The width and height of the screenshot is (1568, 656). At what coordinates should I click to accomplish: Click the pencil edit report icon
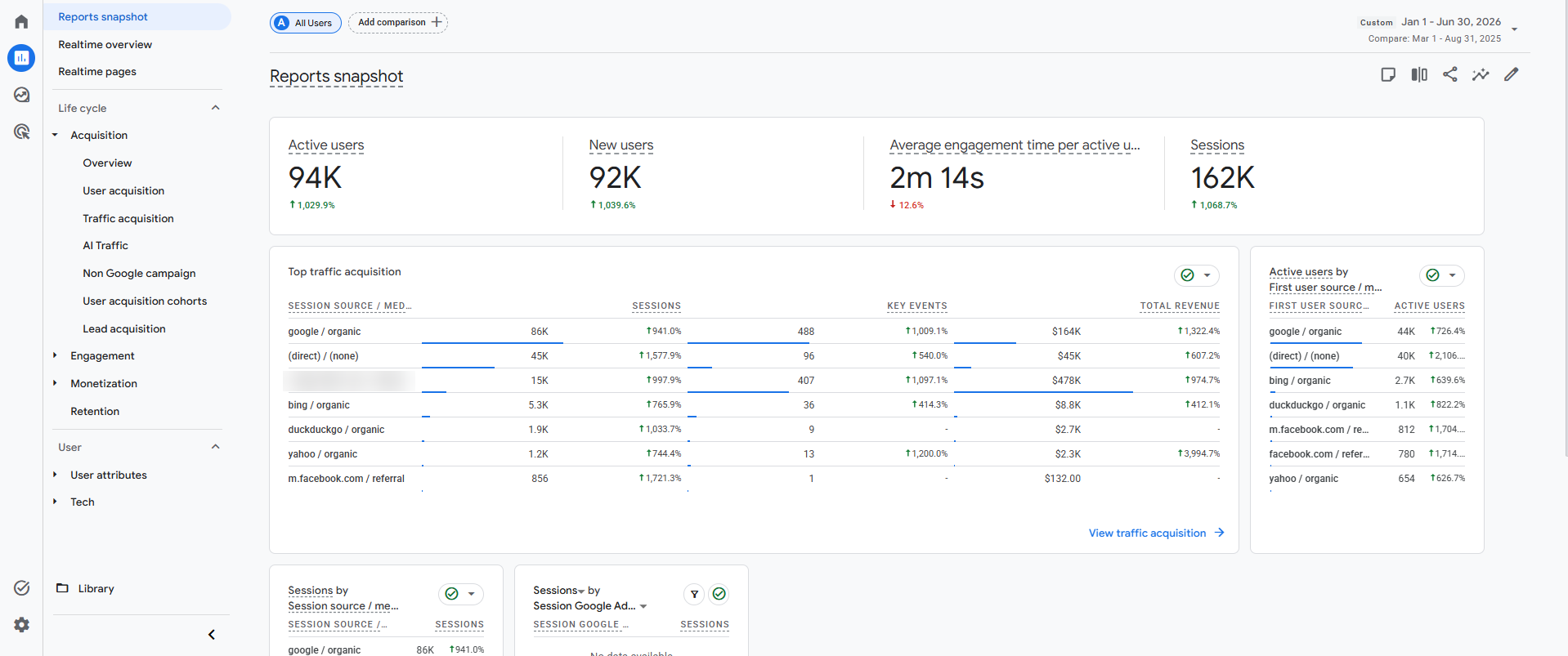pos(1512,74)
